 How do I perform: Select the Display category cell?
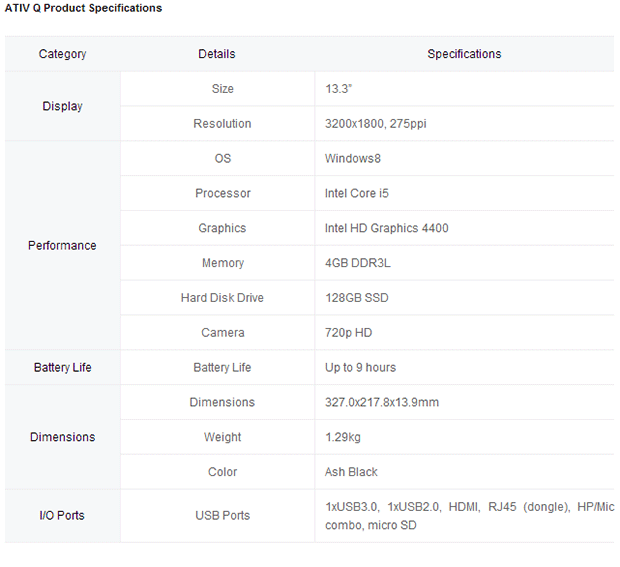tap(62, 106)
